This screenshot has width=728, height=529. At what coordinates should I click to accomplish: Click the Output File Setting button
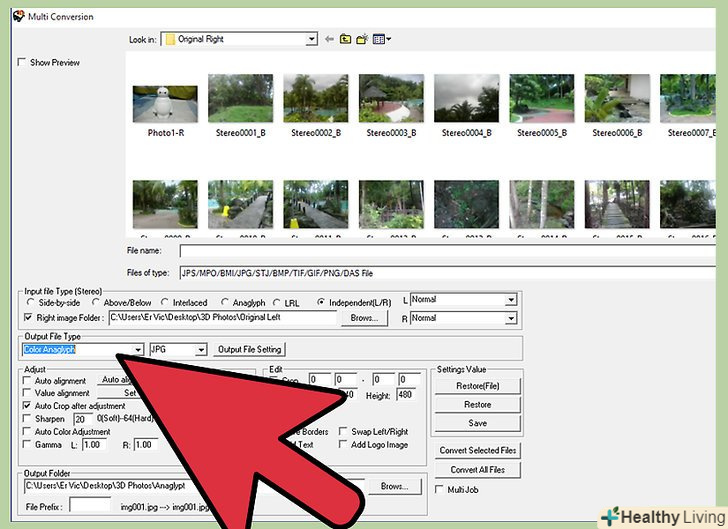[x=250, y=349]
